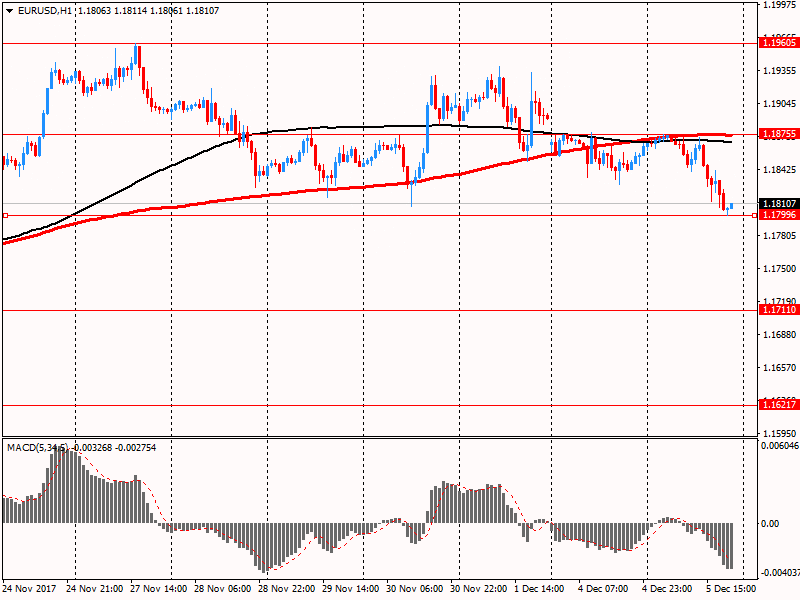Click the current price label 1.18107
Image resolution: width=800 pixels, height=600 pixels.
click(779, 204)
